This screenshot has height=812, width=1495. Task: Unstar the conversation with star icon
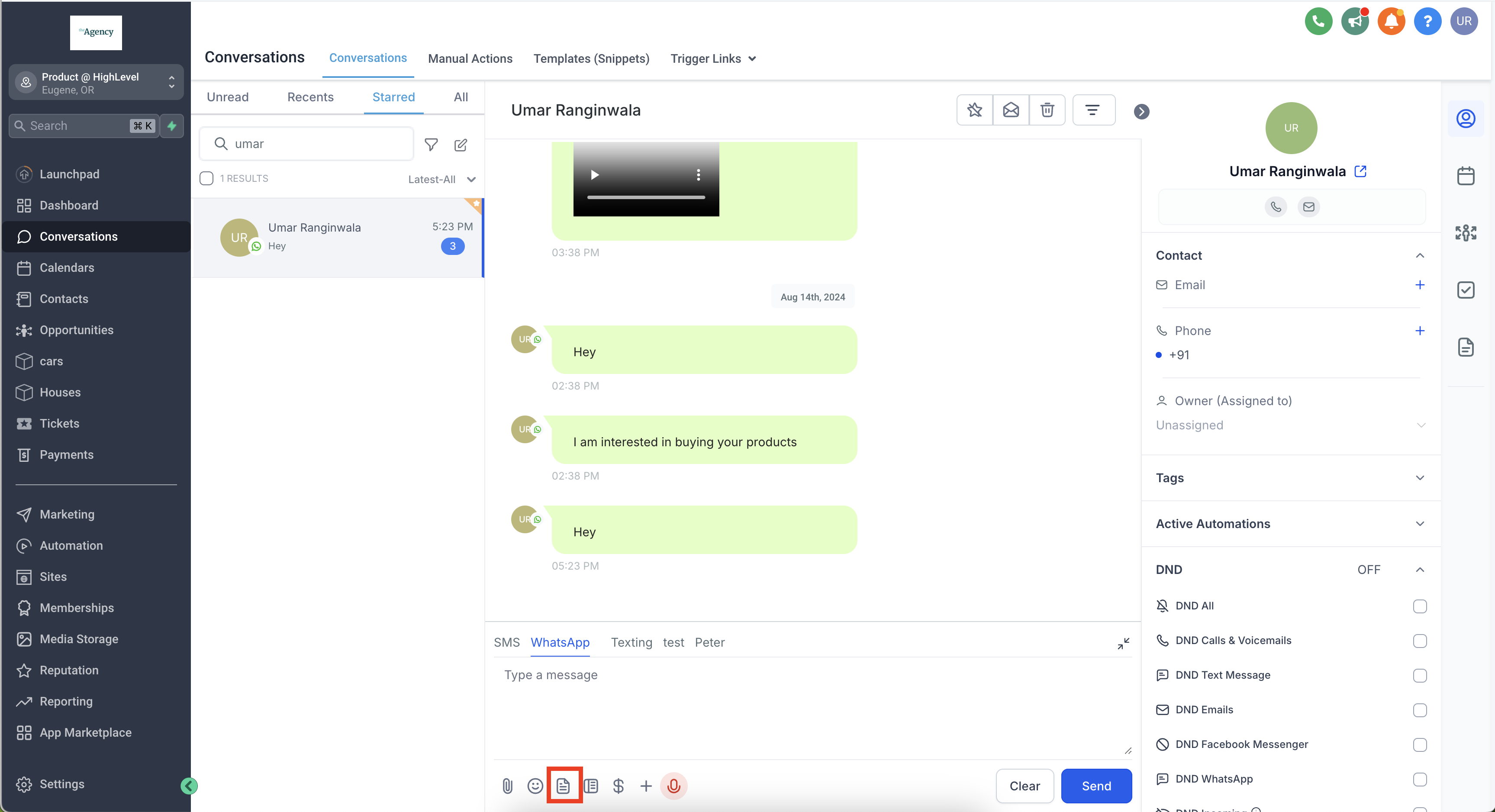coord(974,110)
